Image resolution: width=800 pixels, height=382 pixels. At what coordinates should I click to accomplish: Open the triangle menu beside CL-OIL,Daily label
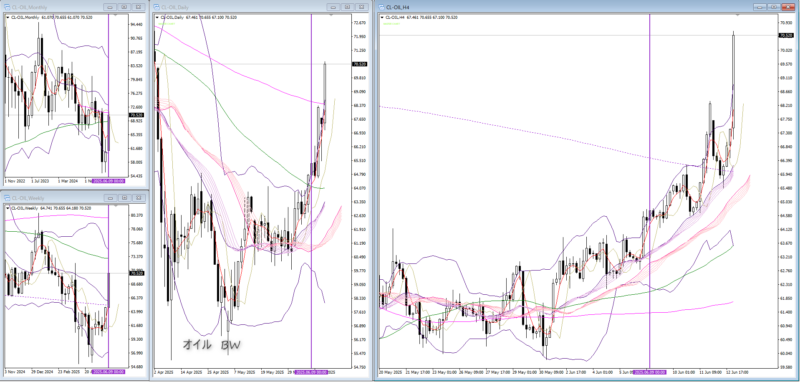157,17
